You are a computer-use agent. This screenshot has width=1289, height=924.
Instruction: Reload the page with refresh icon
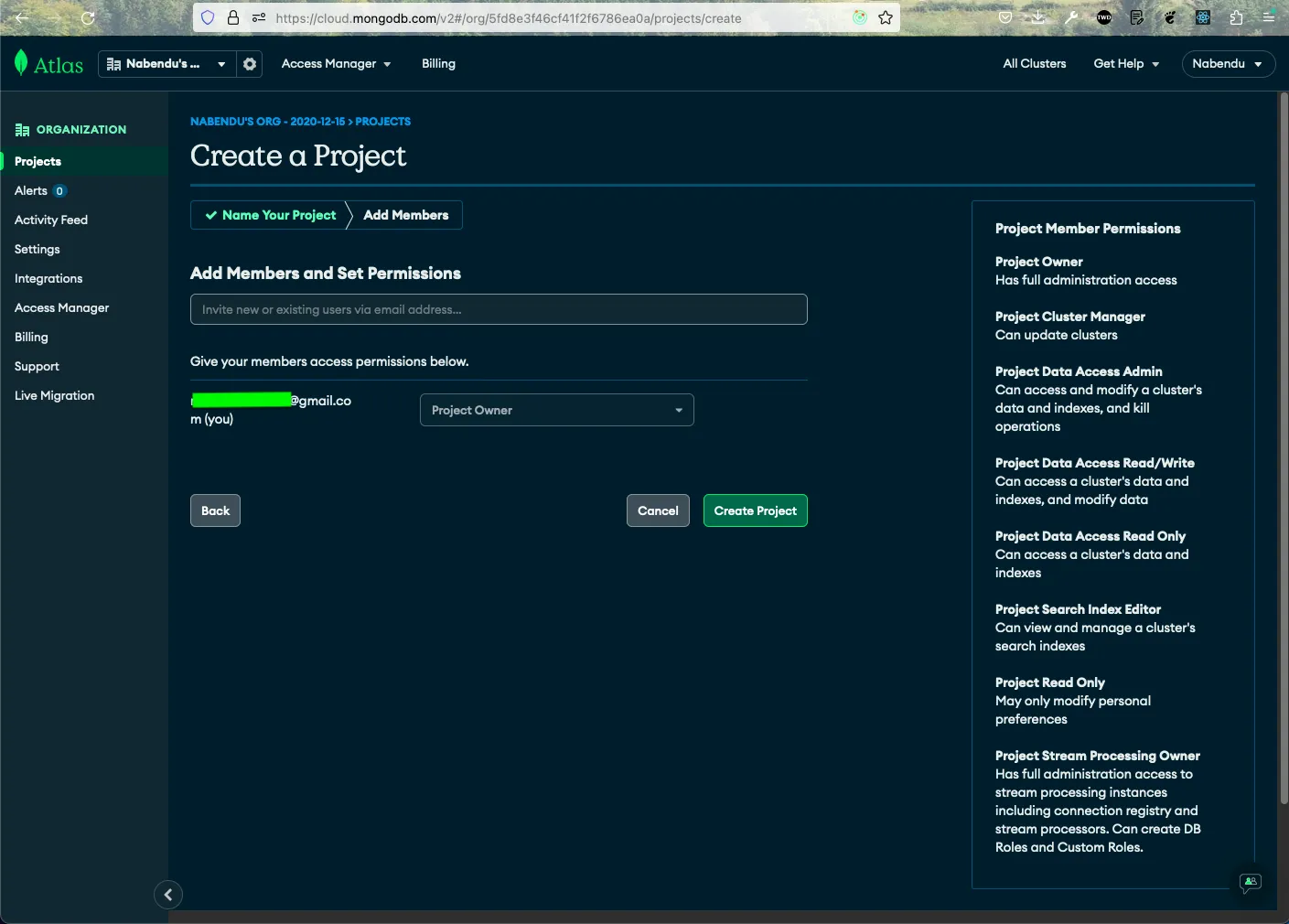point(88,17)
